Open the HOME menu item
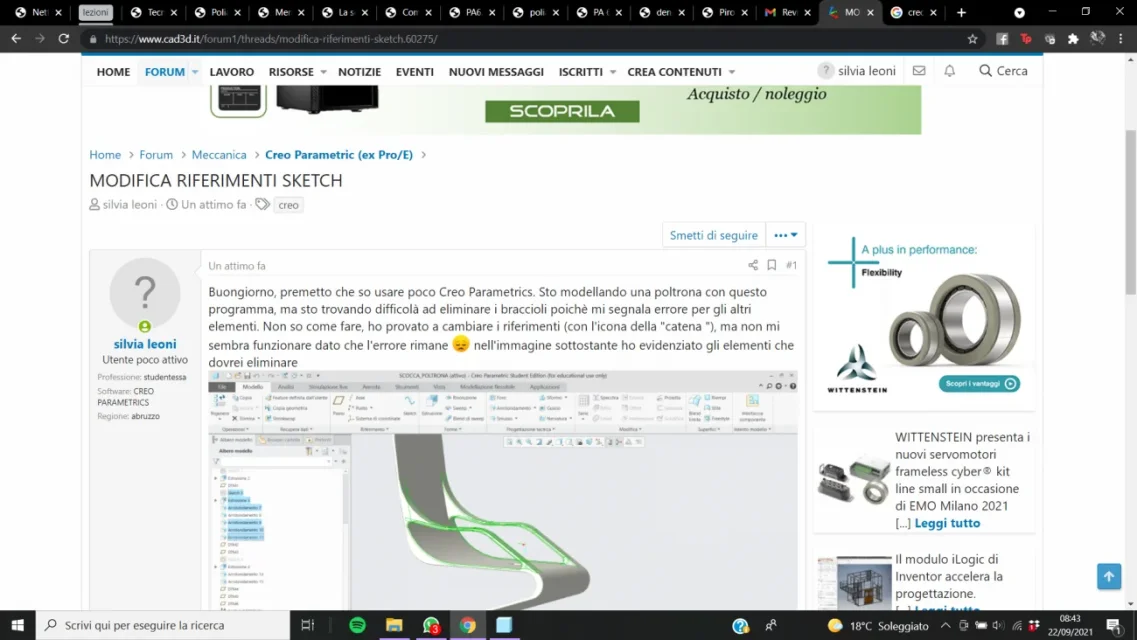The width and height of the screenshot is (1137, 640). tap(113, 72)
